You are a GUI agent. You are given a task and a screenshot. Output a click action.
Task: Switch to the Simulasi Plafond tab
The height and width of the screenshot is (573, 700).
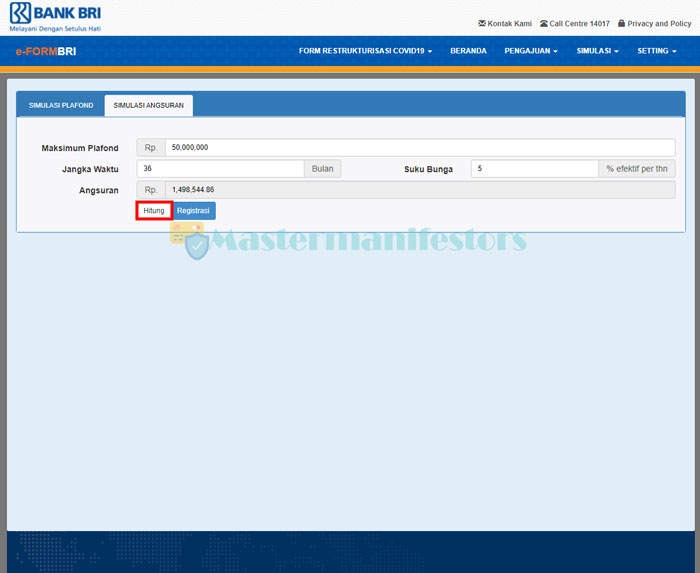61,105
